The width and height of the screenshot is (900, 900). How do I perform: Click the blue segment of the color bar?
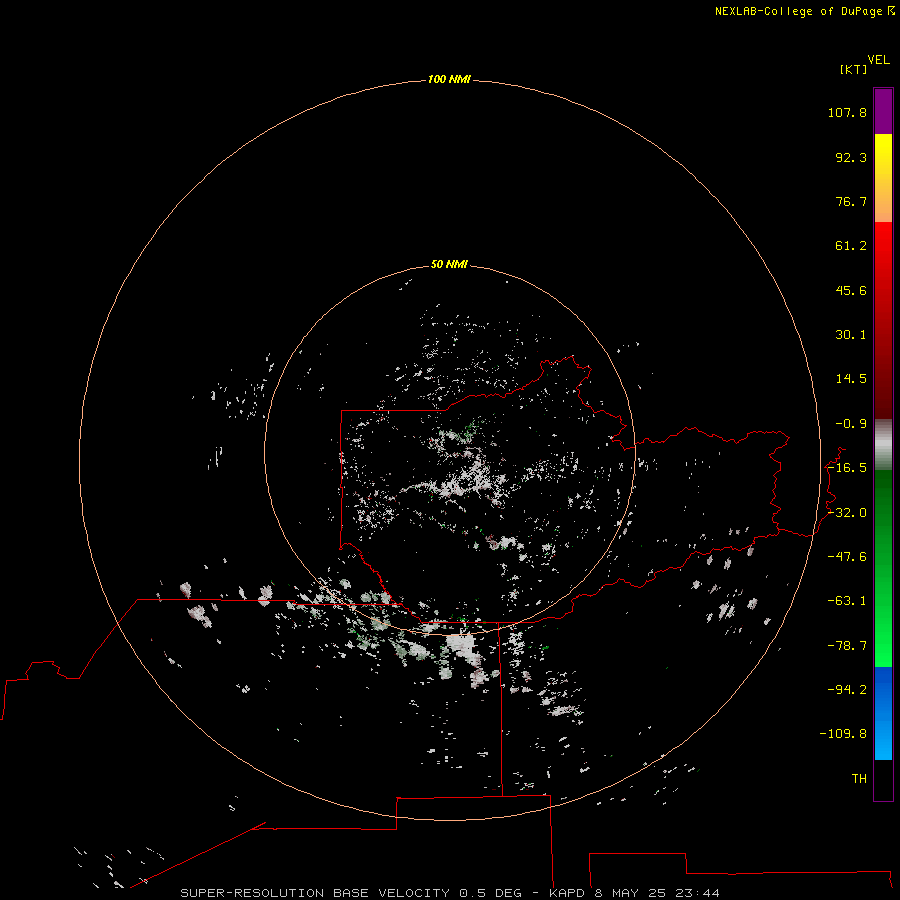[883, 713]
